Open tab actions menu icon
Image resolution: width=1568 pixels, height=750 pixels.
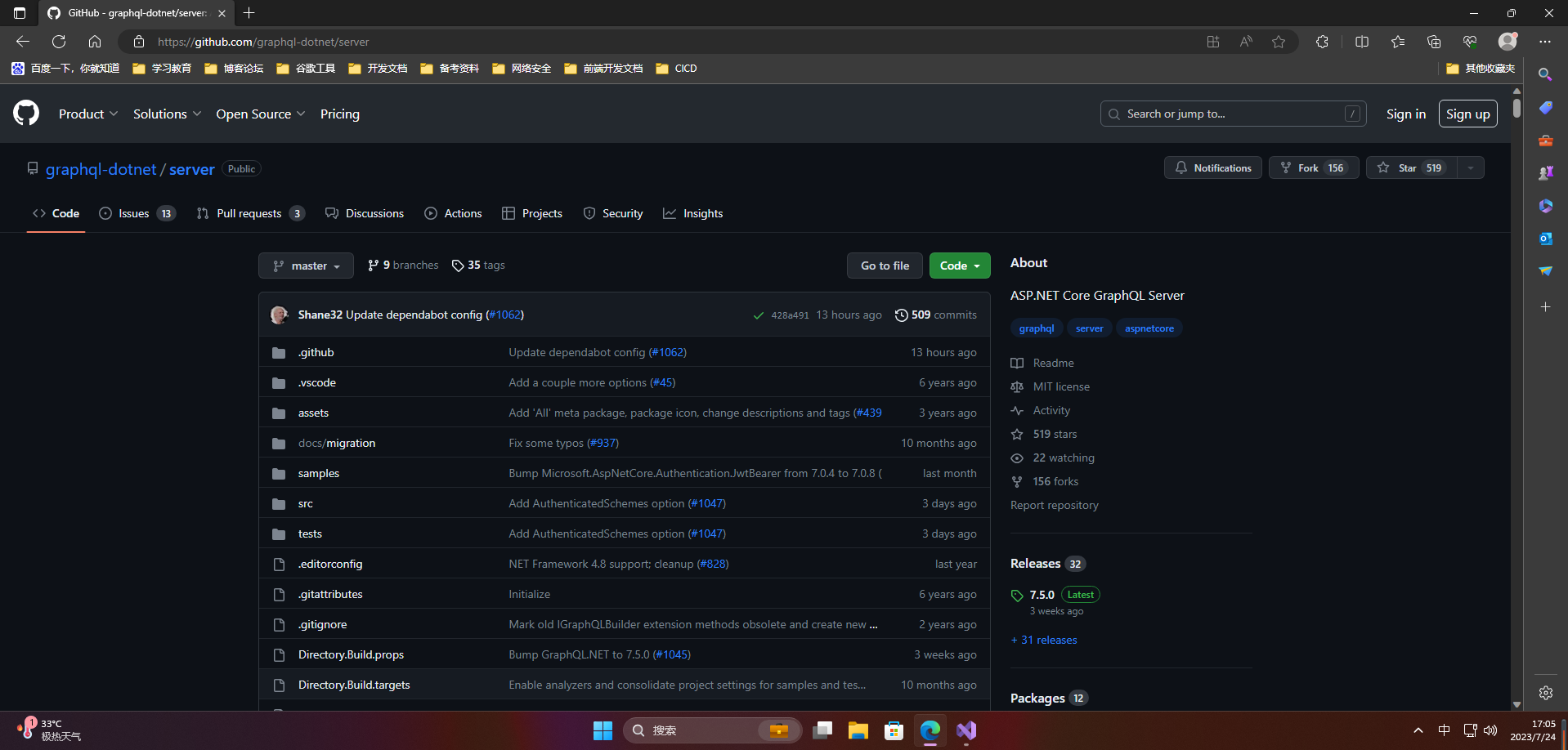[x=20, y=13]
